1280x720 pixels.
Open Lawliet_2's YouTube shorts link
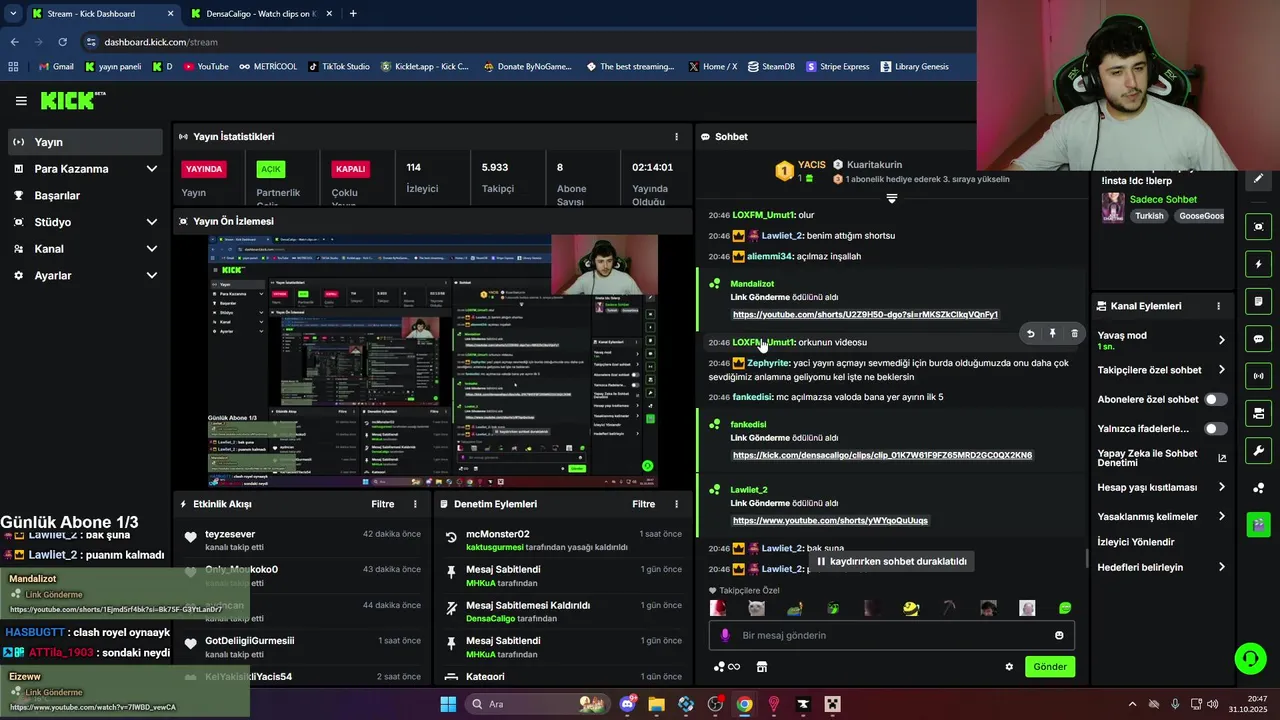point(830,521)
